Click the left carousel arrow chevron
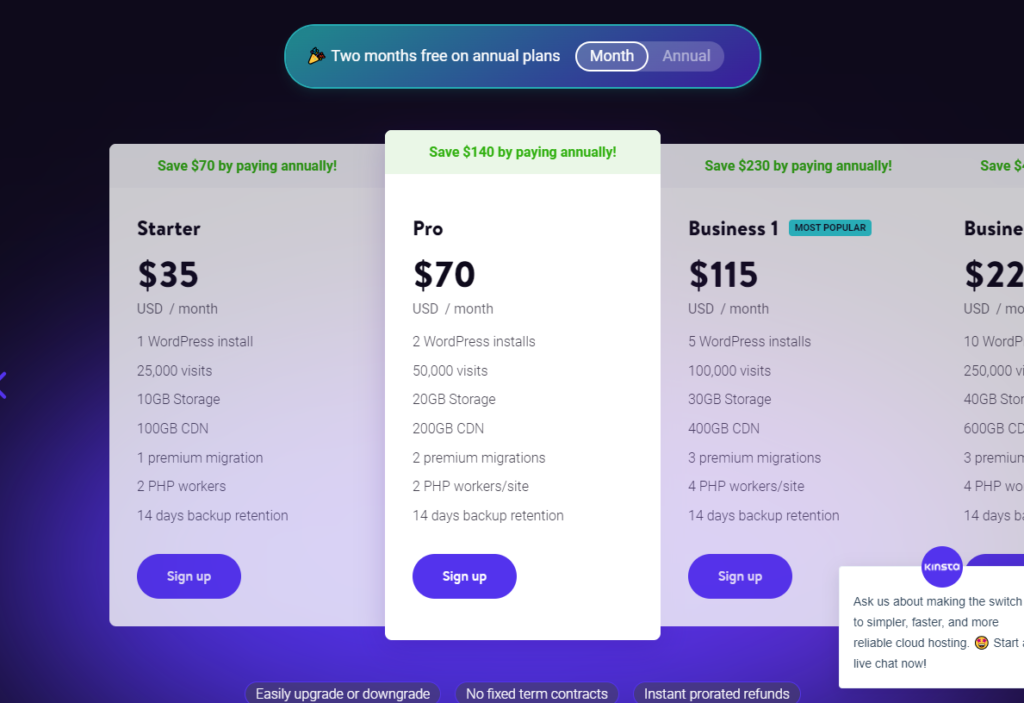This screenshot has width=1024, height=703. pyautogui.click(x=3, y=385)
